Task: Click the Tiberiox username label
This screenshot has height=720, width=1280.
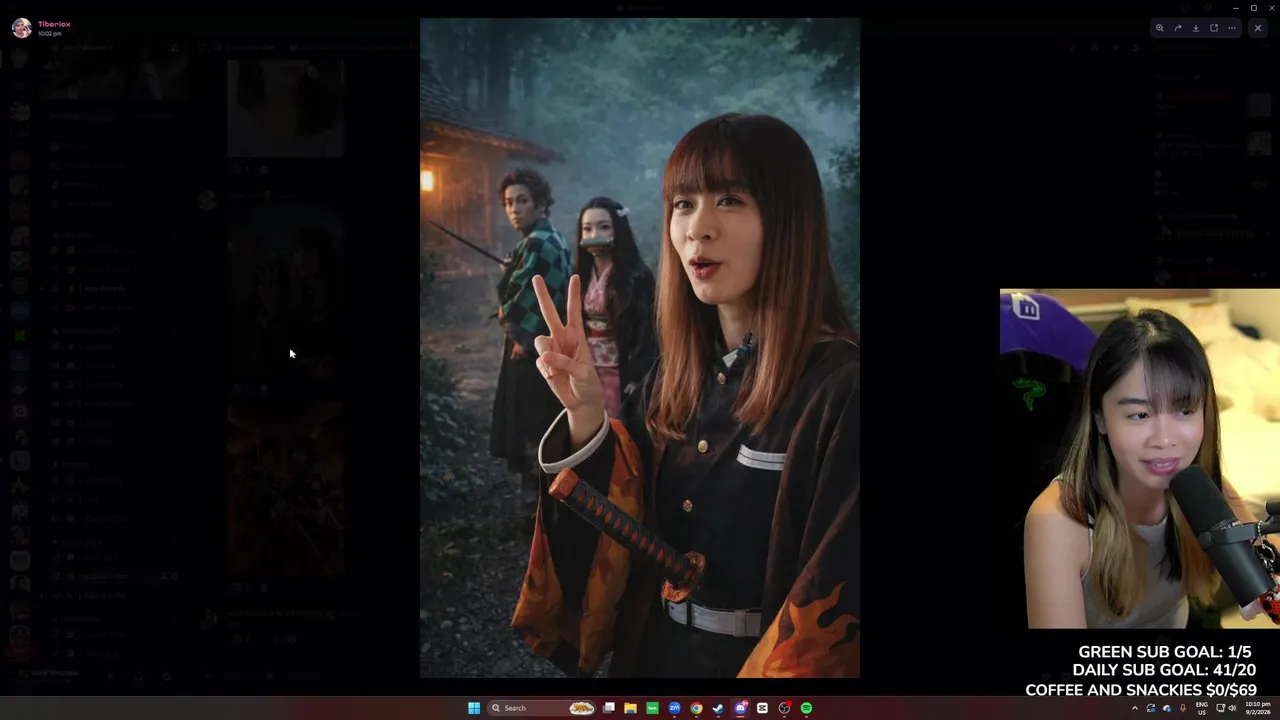Action: (54, 24)
